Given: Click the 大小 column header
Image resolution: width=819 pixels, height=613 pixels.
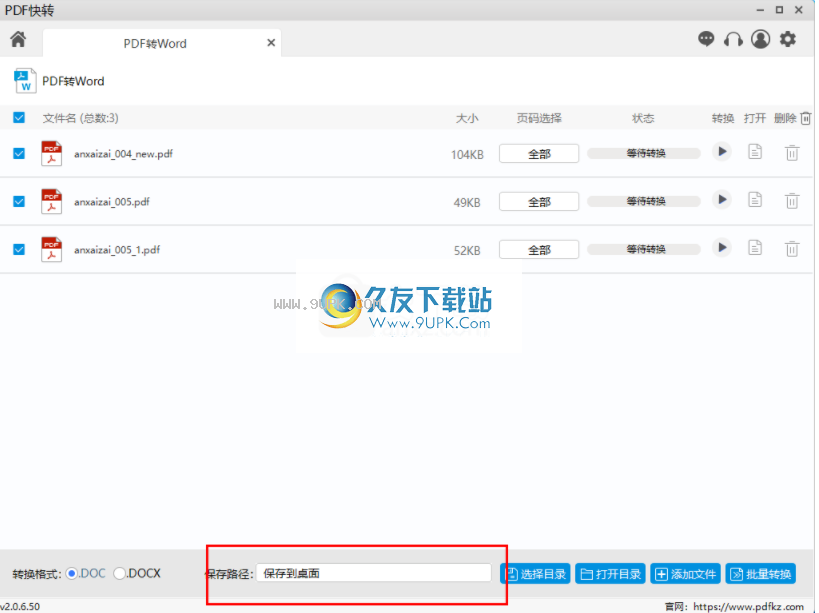Looking at the screenshot, I should (466, 119).
